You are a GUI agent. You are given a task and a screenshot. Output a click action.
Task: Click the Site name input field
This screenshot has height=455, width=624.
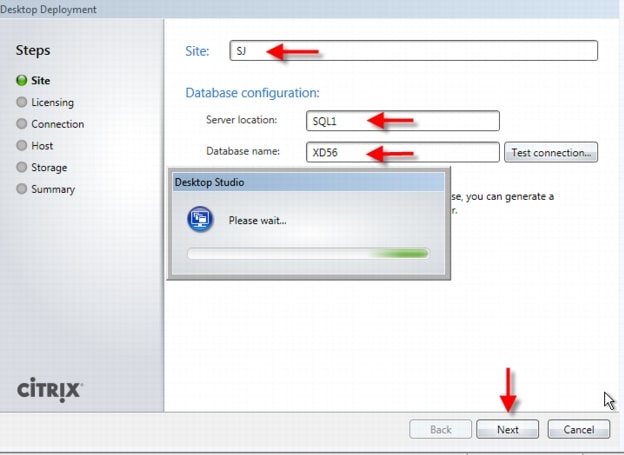click(413, 51)
